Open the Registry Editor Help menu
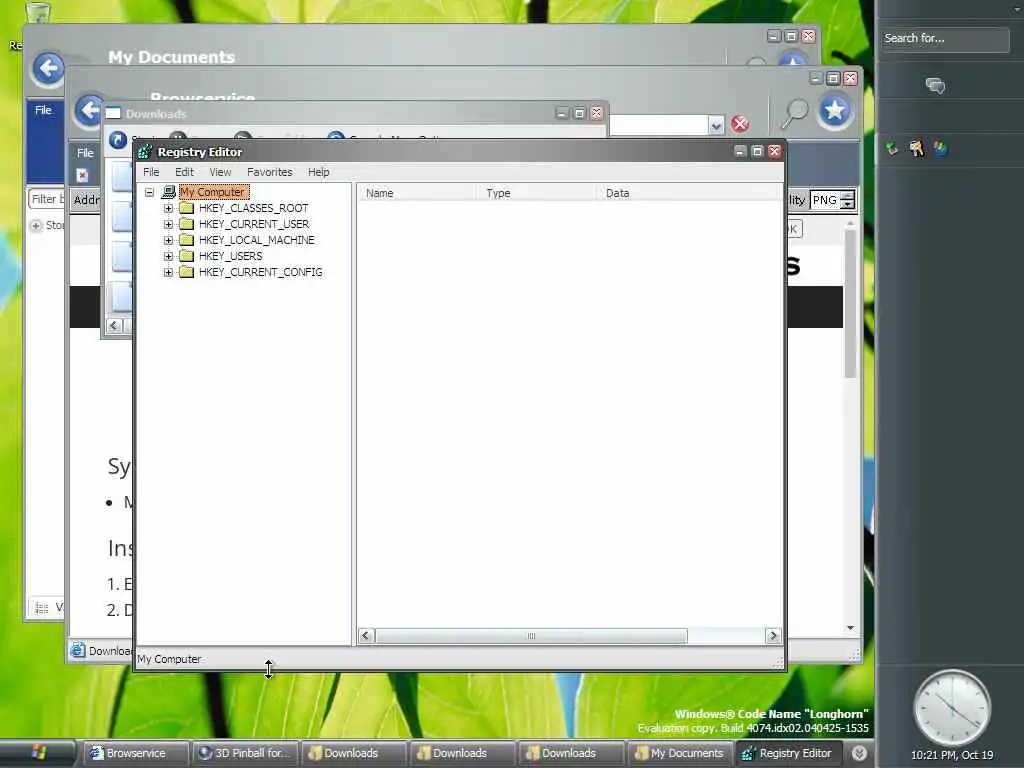The height and width of the screenshot is (768, 1024). (x=319, y=172)
